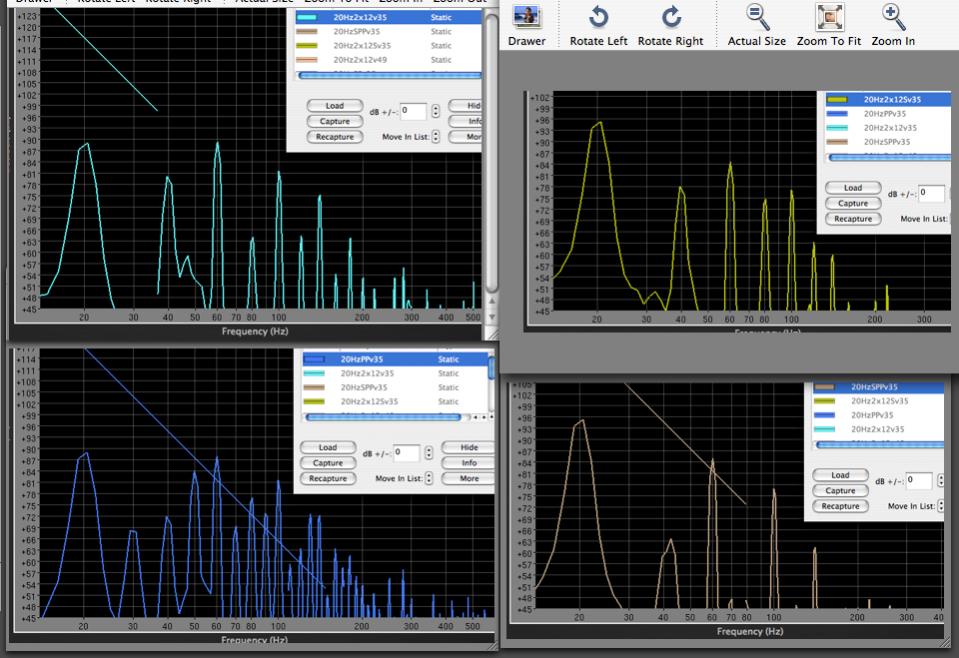959x658 pixels.
Task: Focus dB +/- field in tan plot panel
Action: pyautogui.click(x=919, y=481)
